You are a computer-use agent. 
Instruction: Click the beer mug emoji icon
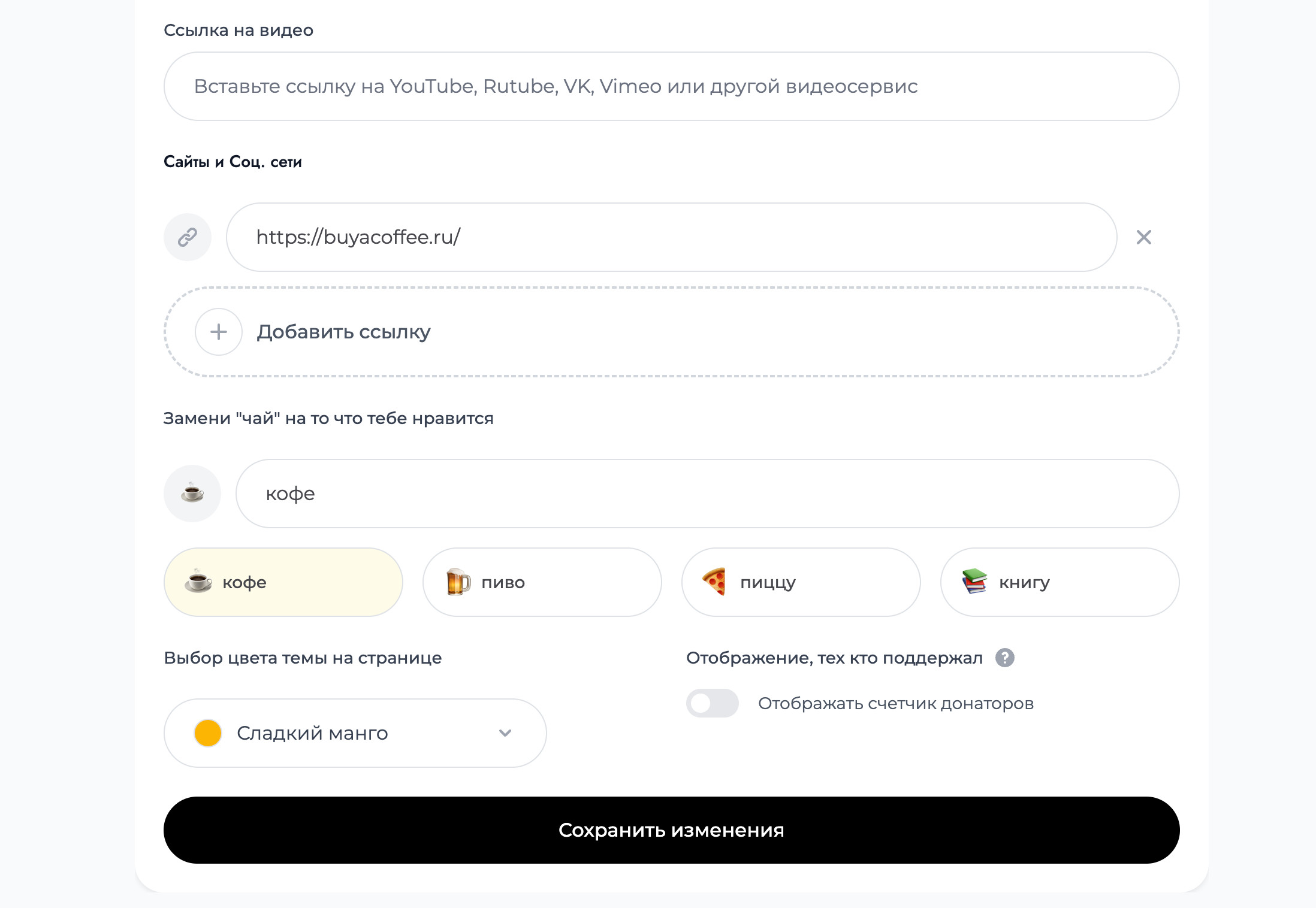coord(458,582)
